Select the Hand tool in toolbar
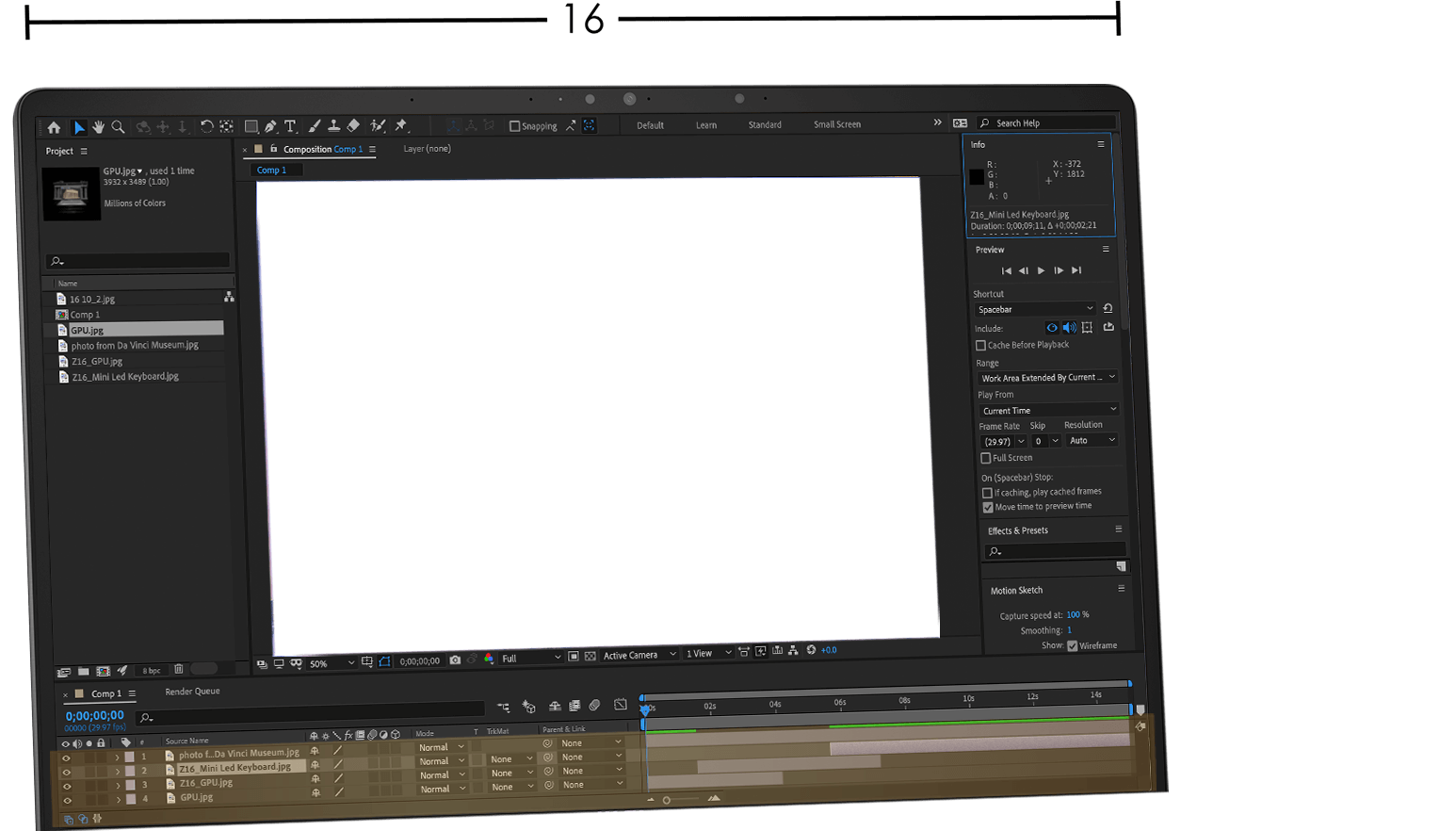Viewport: 1456px width, 831px height. 99,127
